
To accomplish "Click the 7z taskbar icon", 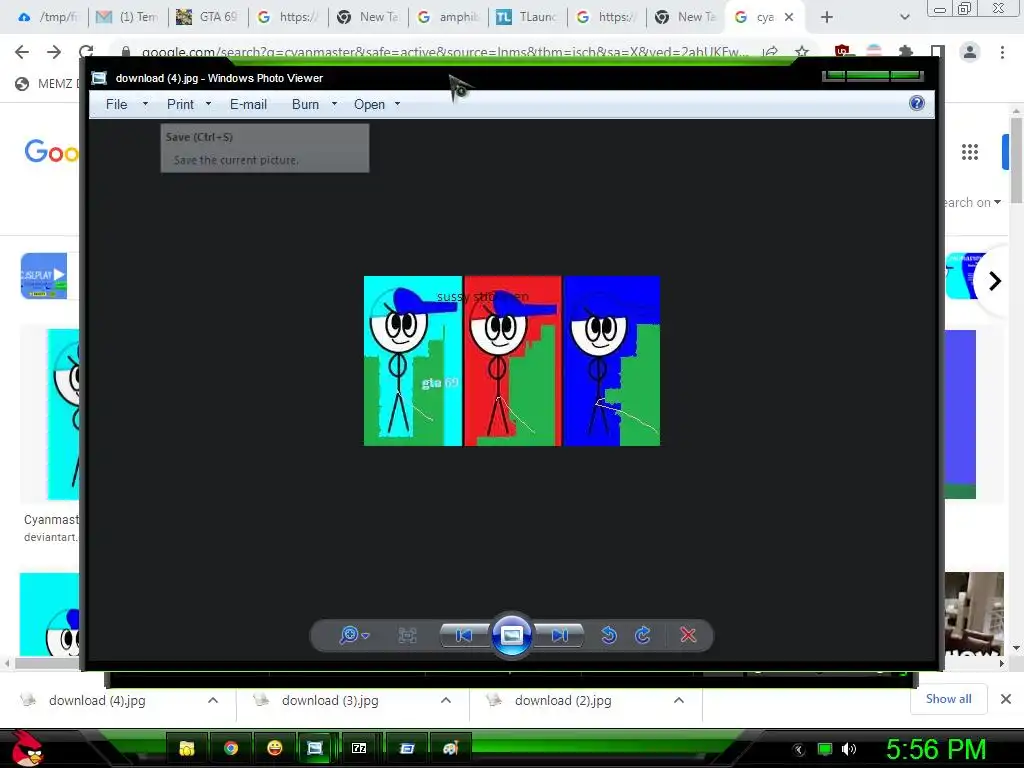I will [359, 748].
